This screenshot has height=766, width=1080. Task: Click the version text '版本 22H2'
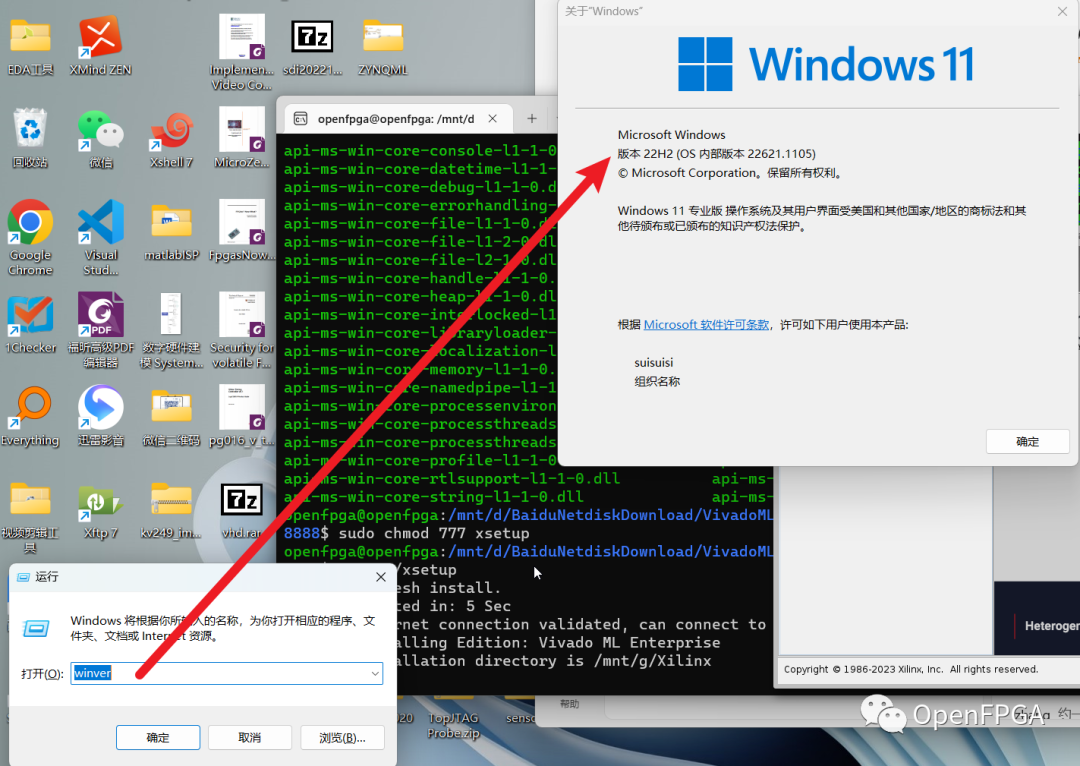645,154
